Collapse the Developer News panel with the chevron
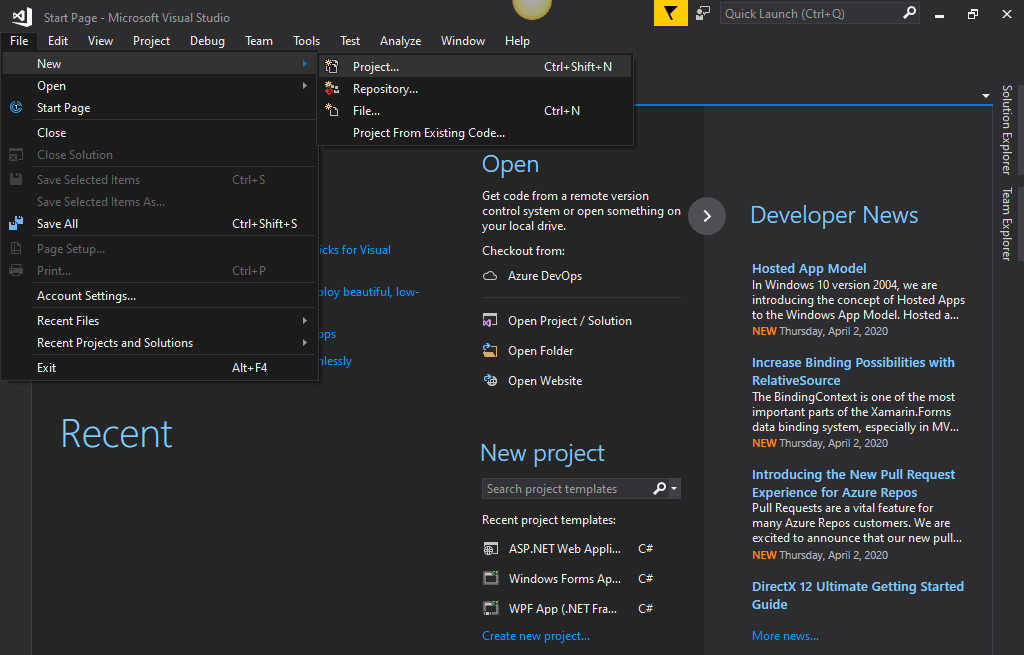The width and height of the screenshot is (1024, 655). [707, 216]
